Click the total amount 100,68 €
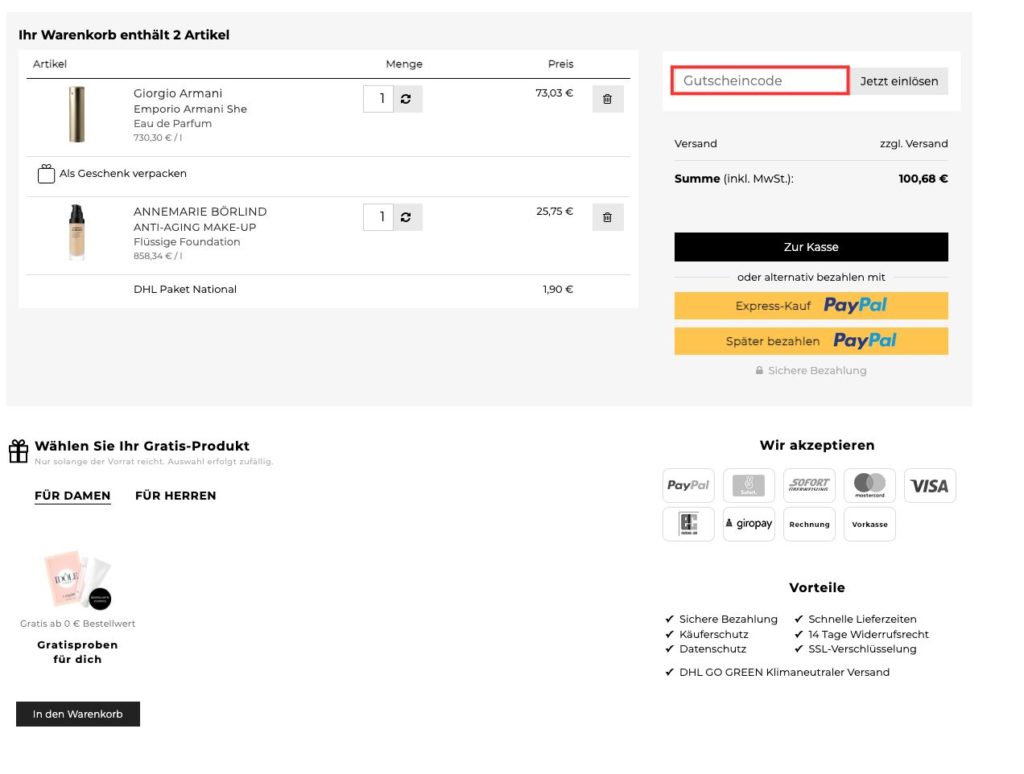Image resolution: width=1024 pixels, height=774 pixels. (x=923, y=178)
